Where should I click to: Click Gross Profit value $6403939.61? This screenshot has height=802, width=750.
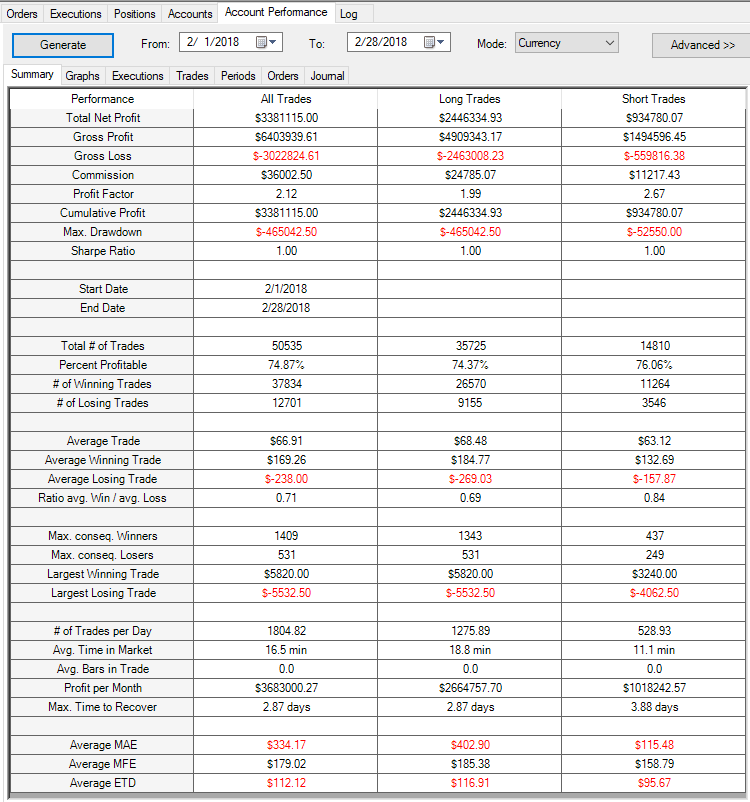pos(286,137)
